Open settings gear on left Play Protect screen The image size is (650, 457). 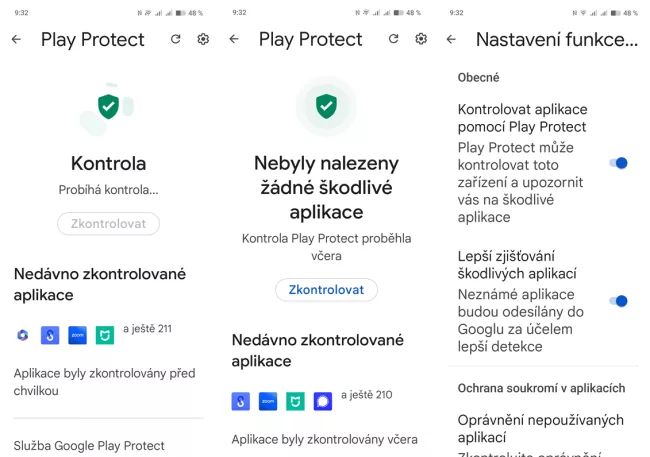[x=204, y=39]
